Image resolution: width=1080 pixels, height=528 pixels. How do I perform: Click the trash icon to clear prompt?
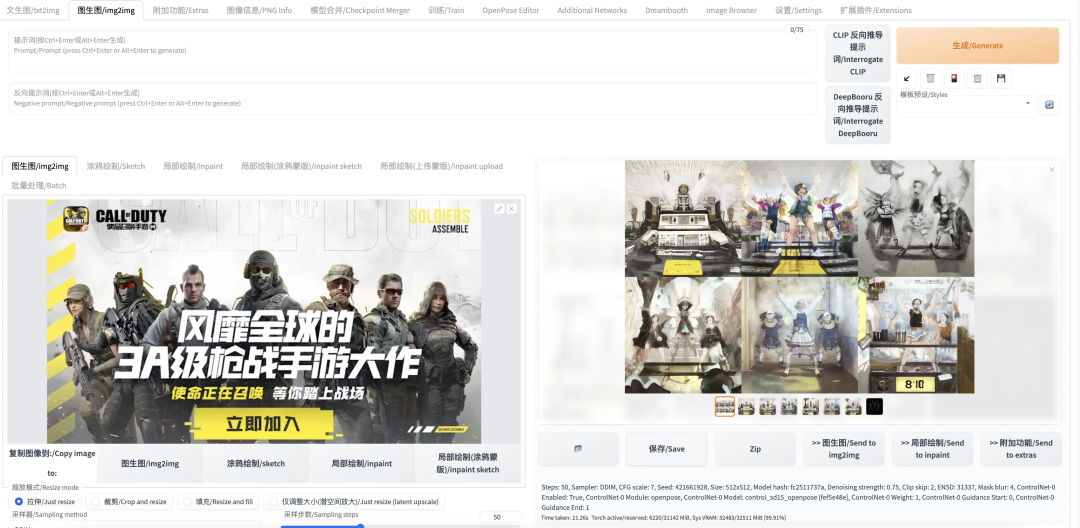[931, 78]
